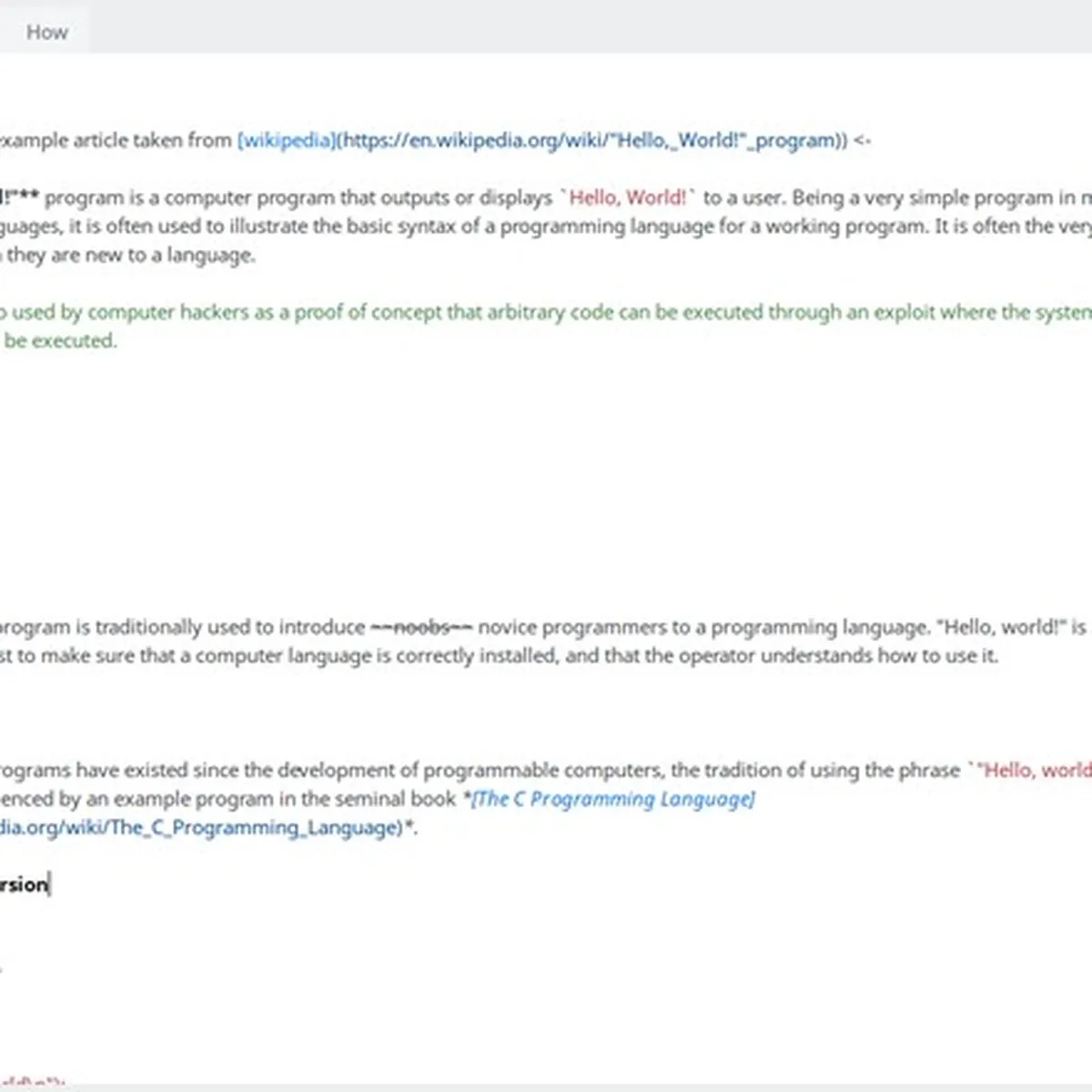Place cursor after bold heading ending "rsion"

(x=49, y=885)
